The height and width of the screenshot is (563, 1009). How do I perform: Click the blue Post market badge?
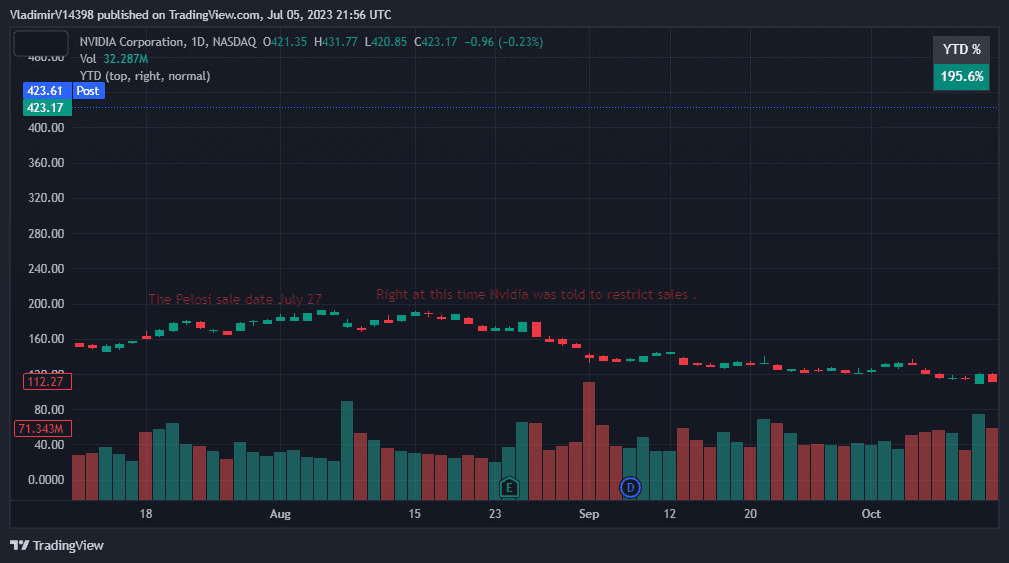[88, 90]
